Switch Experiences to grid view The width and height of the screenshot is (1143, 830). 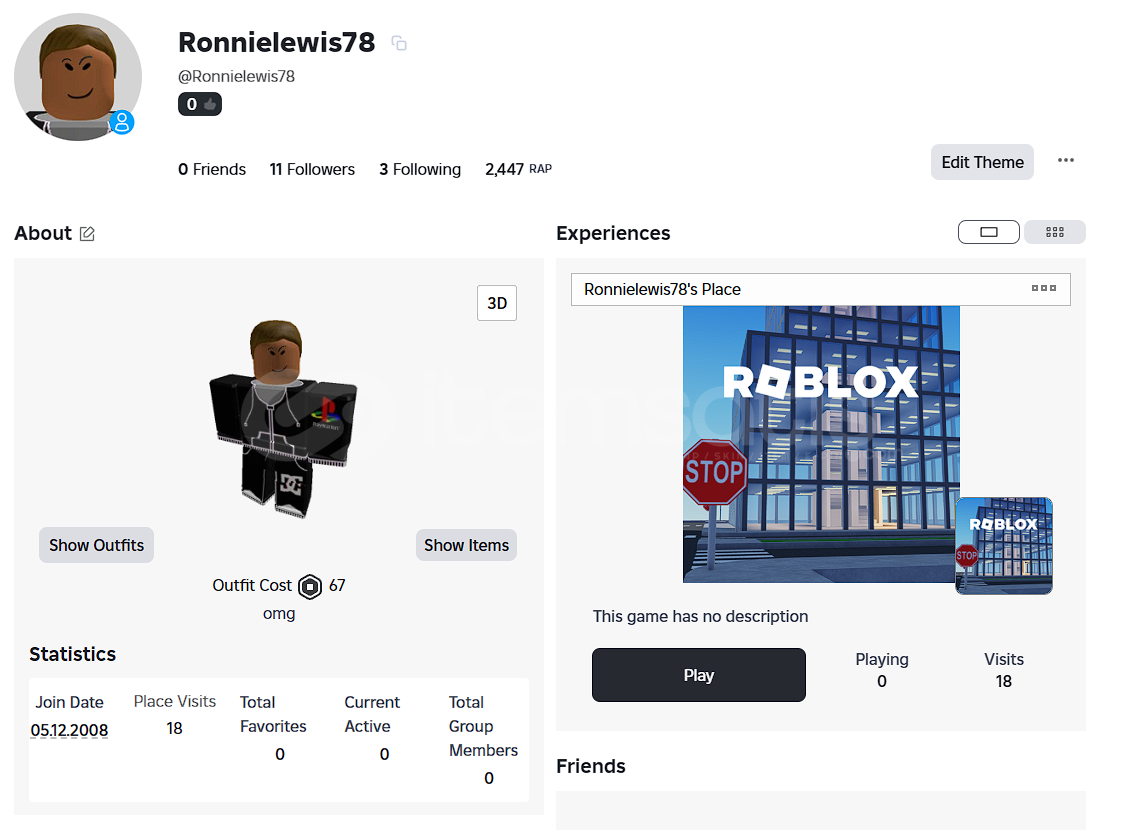[1054, 232]
